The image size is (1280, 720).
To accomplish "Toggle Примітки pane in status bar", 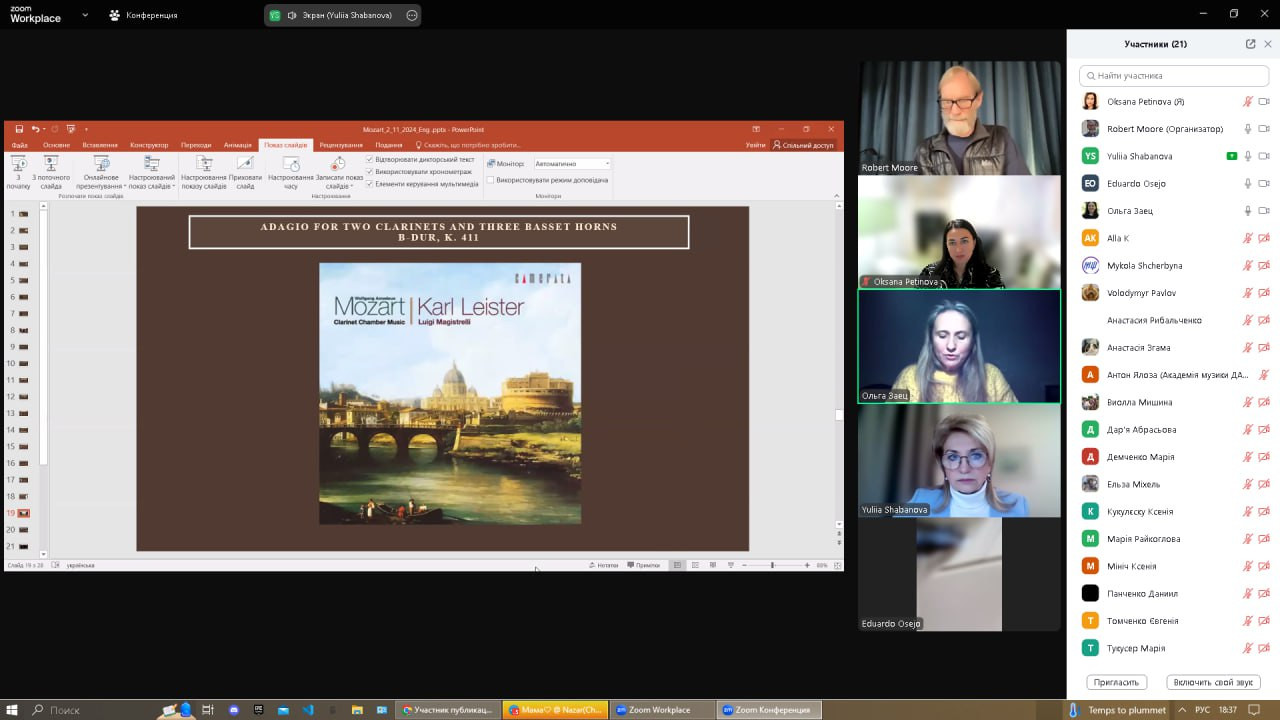I will (x=644, y=565).
